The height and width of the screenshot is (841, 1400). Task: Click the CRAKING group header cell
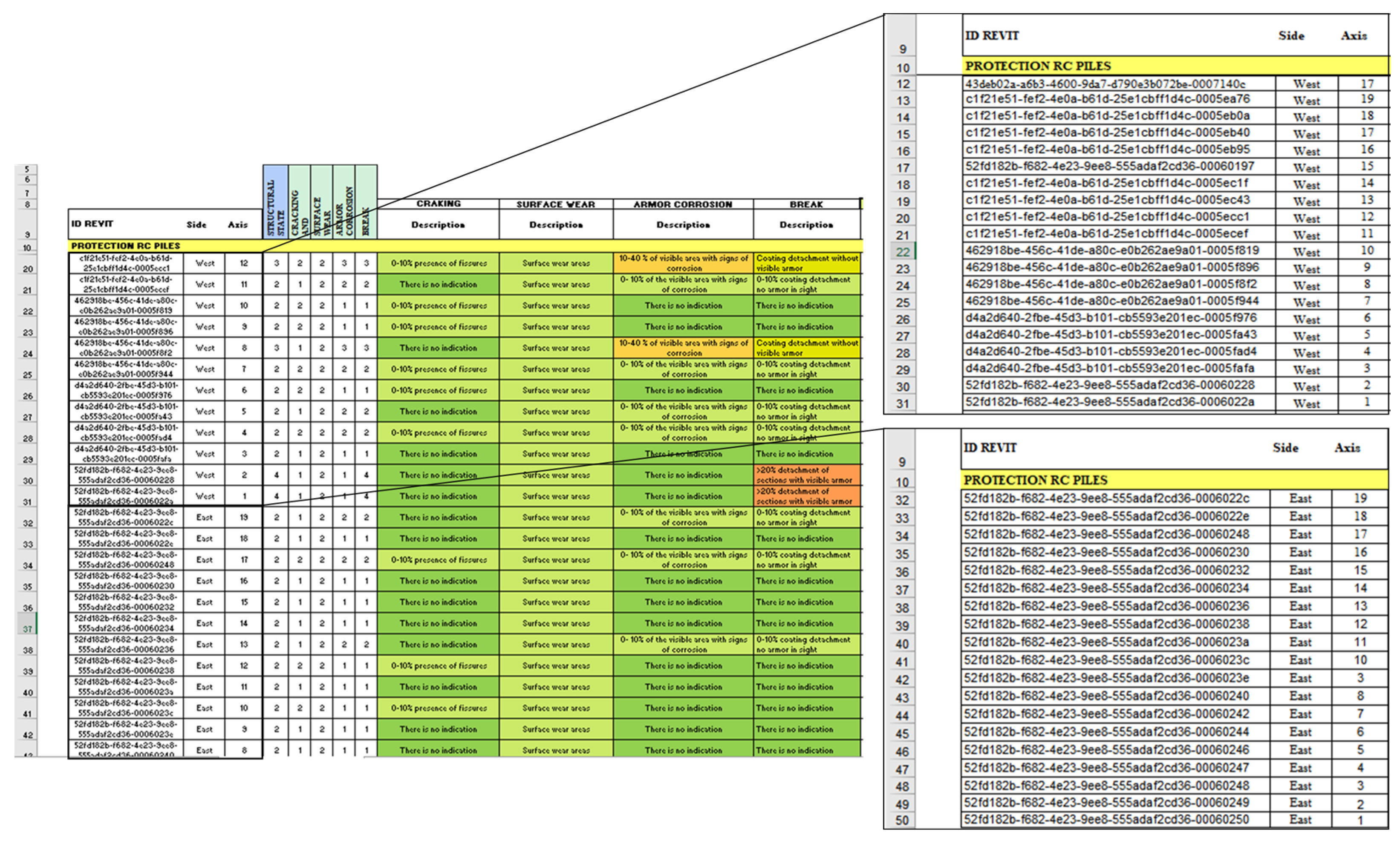coord(438,204)
